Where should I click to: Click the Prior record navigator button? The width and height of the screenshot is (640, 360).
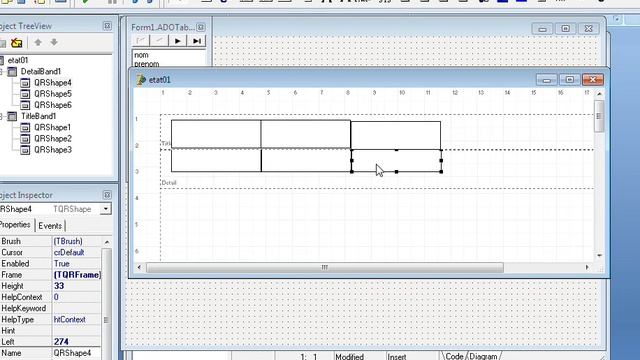coord(159,41)
